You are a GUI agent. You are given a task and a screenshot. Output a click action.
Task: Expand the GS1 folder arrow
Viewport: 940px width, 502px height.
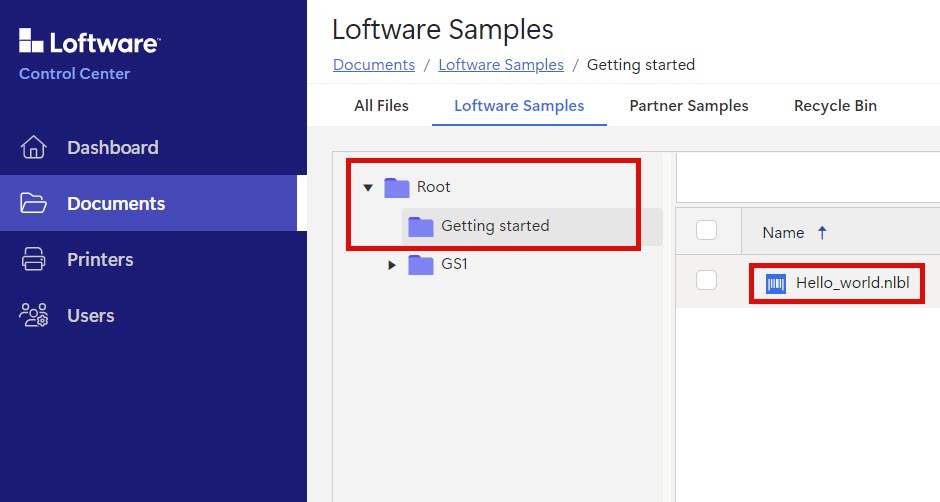(x=392, y=265)
